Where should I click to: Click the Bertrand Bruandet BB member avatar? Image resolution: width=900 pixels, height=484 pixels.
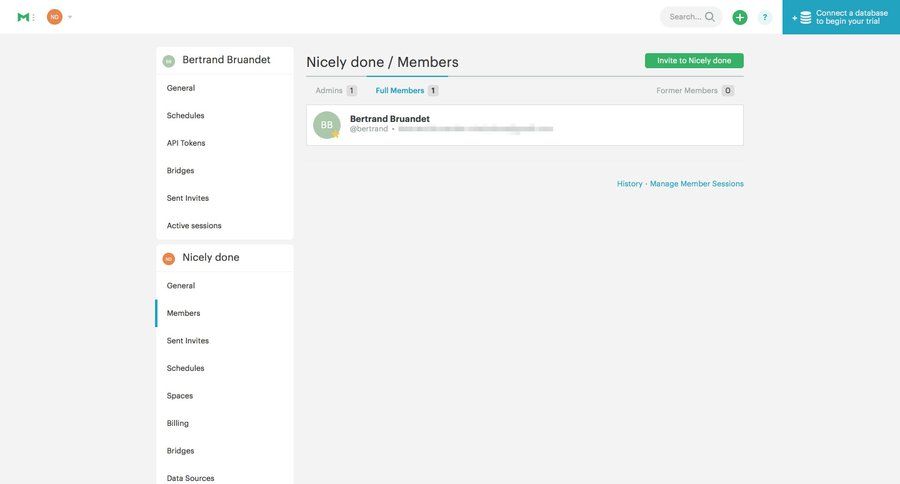pyautogui.click(x=327, y=125)
